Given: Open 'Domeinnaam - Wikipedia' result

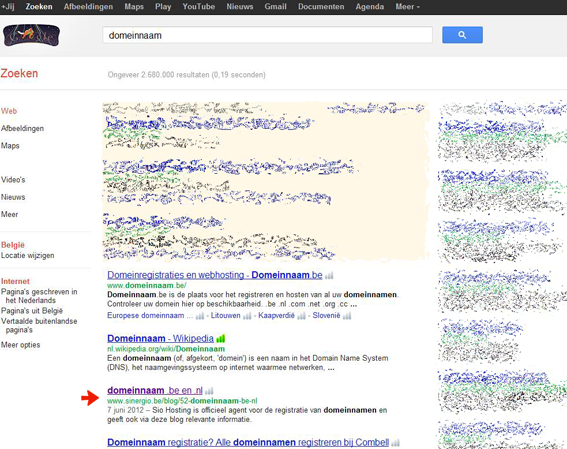Looking at the screenshot, I should [x=160, y=338].
